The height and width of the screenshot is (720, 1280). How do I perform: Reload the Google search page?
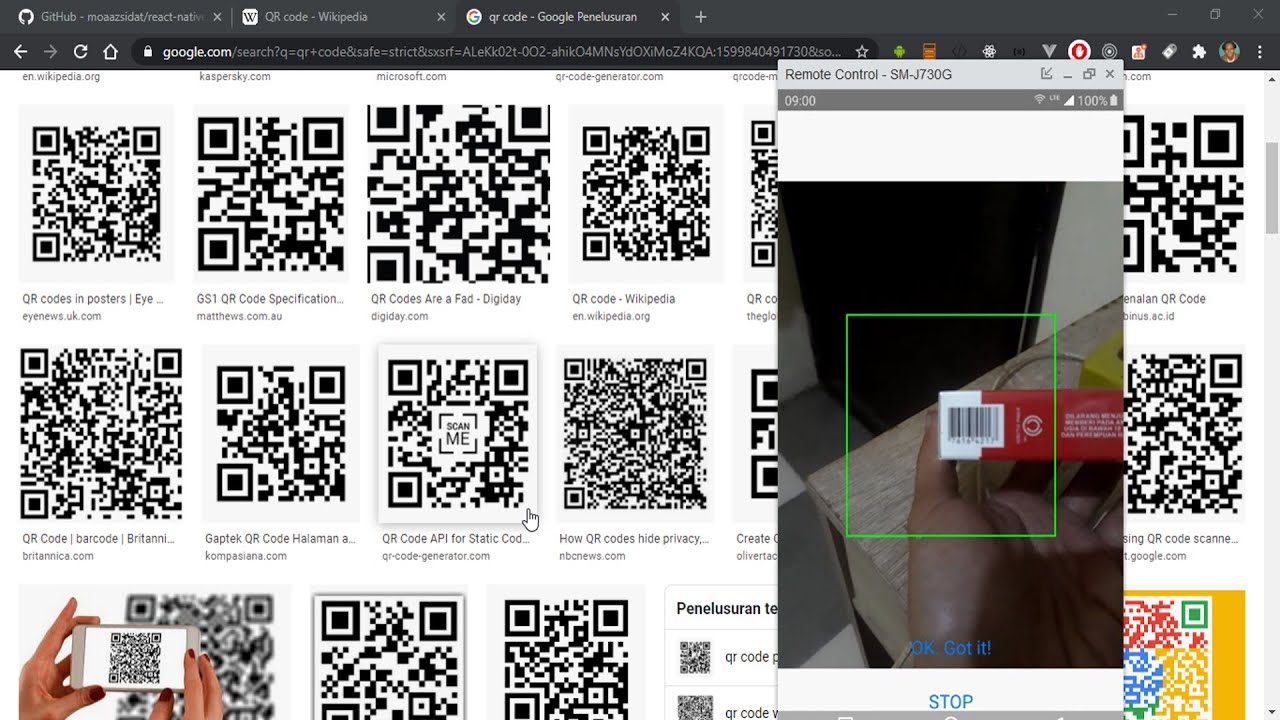coord(81,51)
